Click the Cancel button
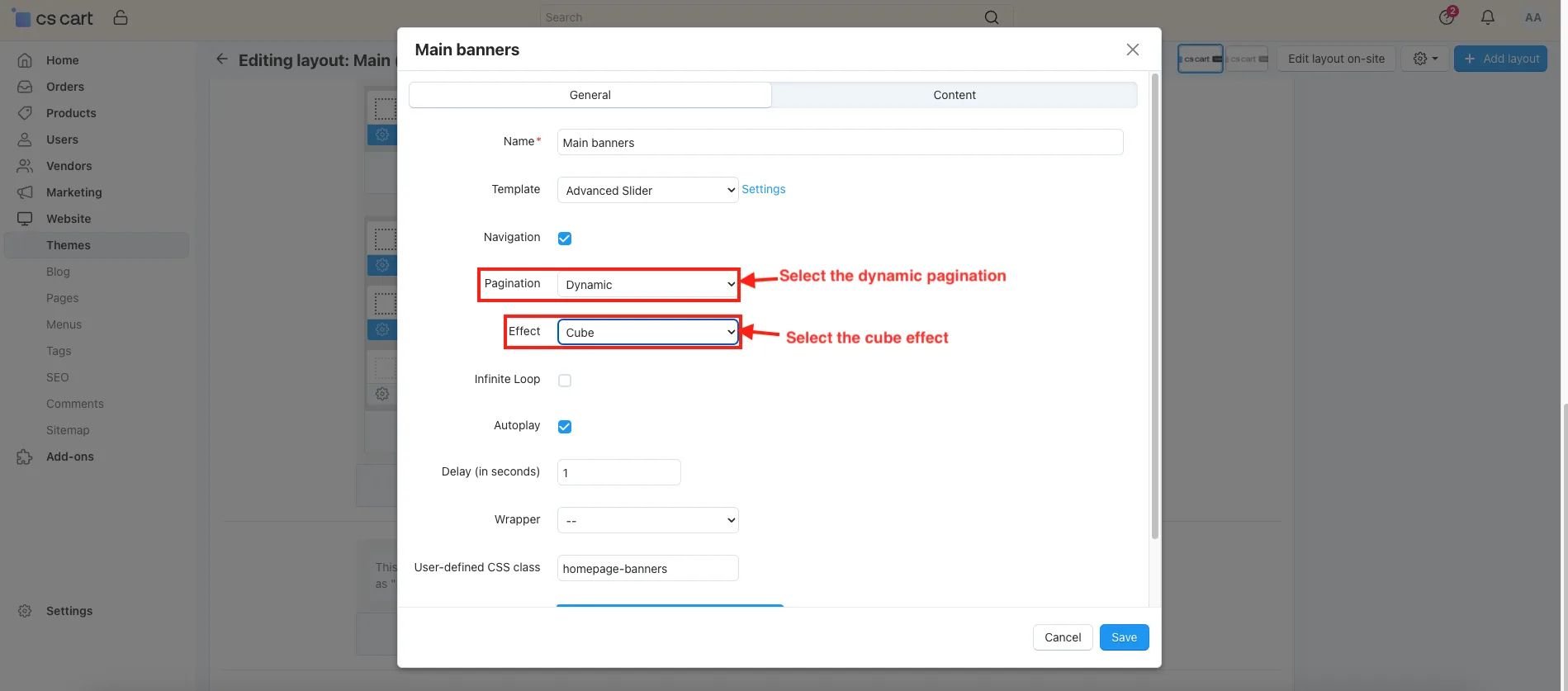 (x=1063, y=637)
